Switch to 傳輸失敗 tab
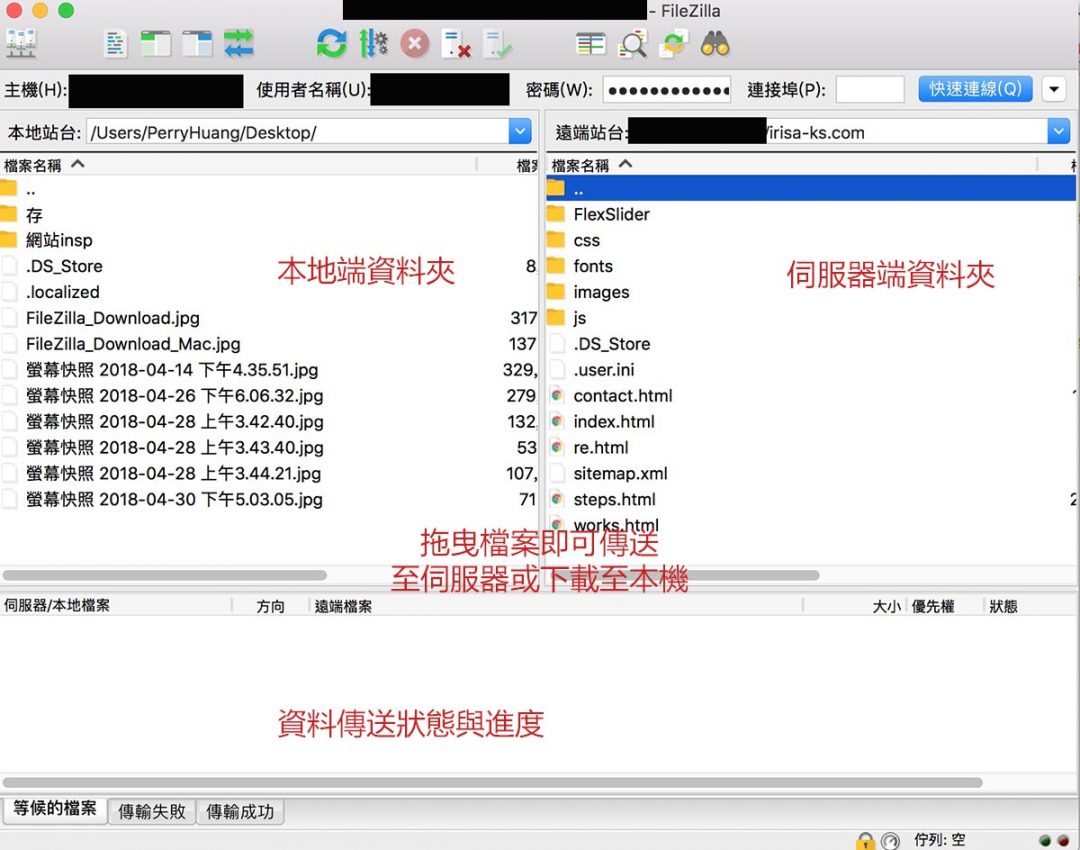 pos(152,811)
